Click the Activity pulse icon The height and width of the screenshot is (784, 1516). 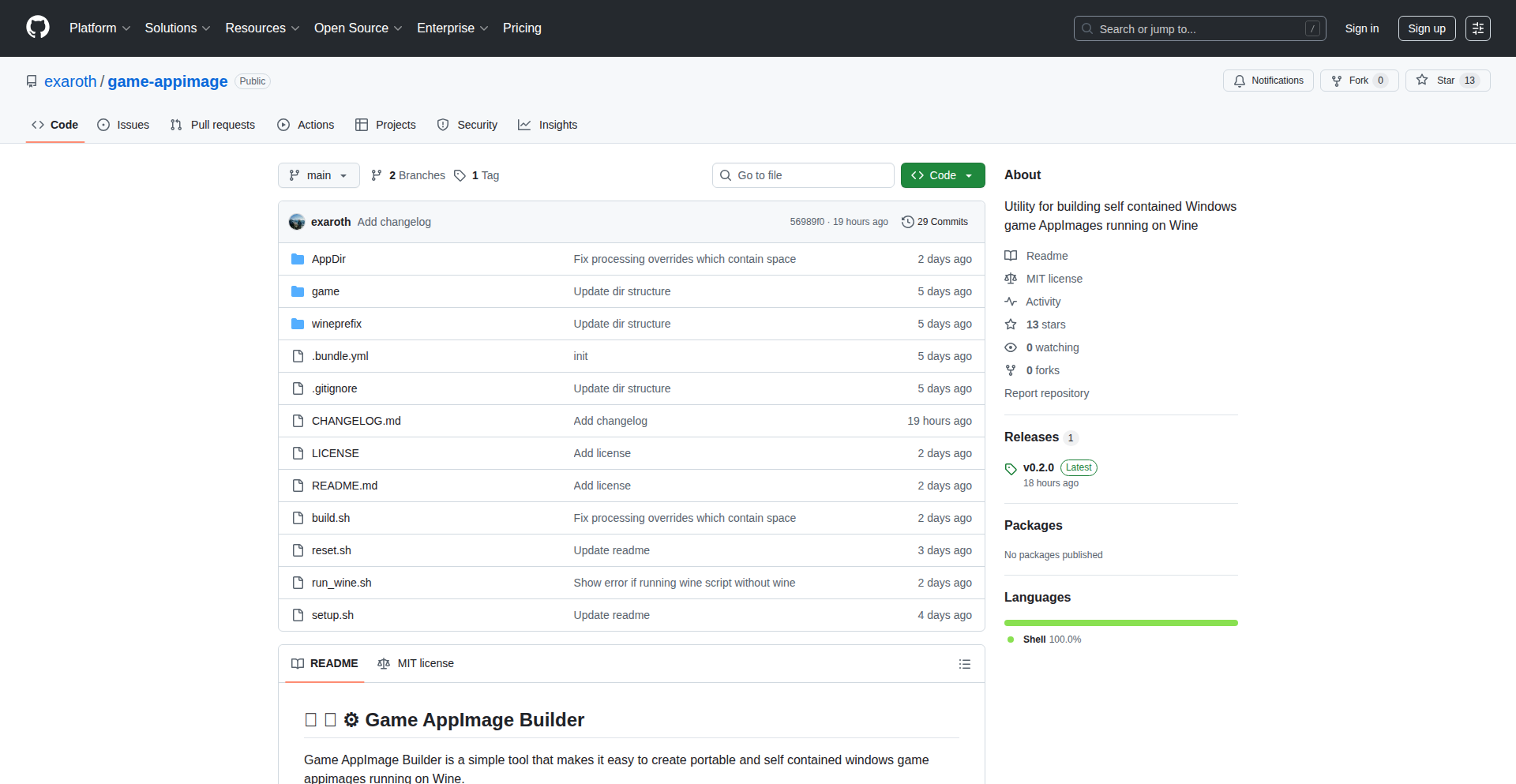click(x=1011, y=302)
